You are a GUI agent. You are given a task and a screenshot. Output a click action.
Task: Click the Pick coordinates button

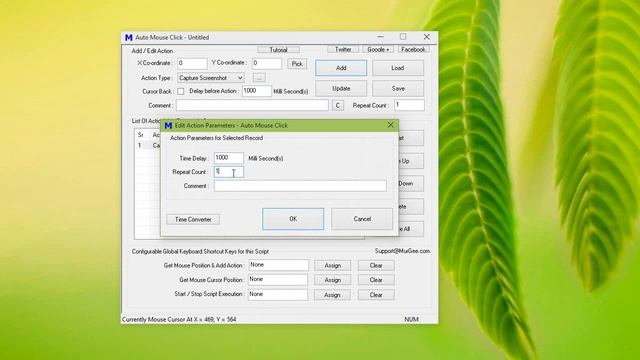[297, 64]
